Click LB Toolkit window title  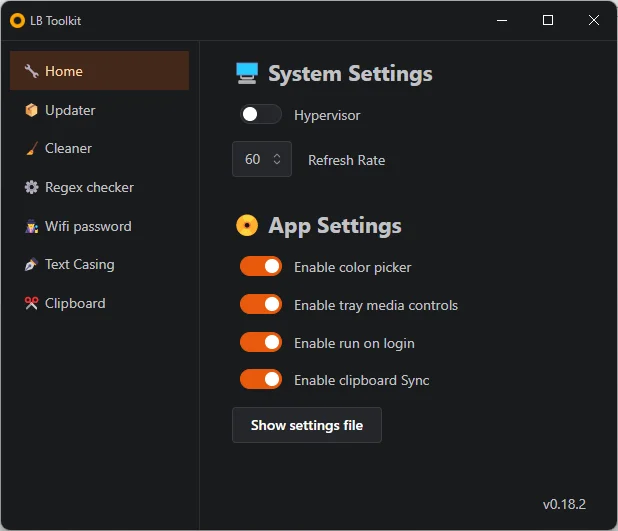[x=56, y=20]
